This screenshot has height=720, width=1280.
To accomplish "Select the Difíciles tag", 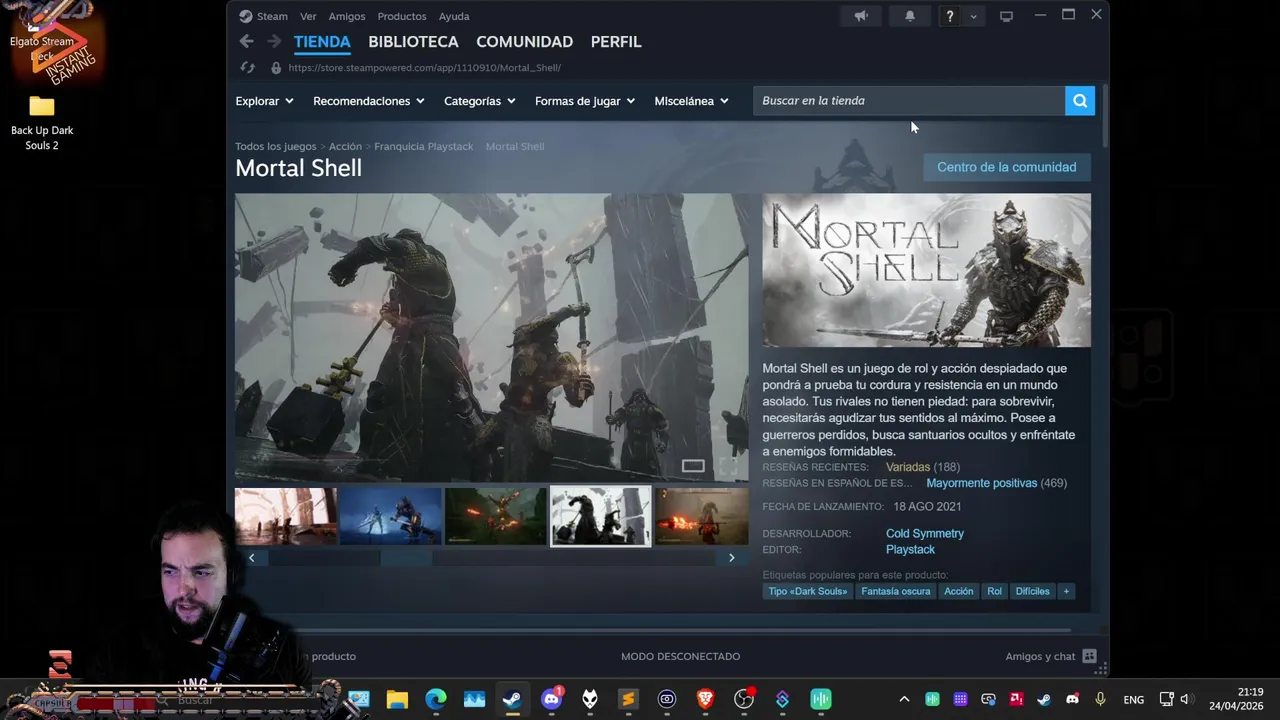I will point(1032,591).
